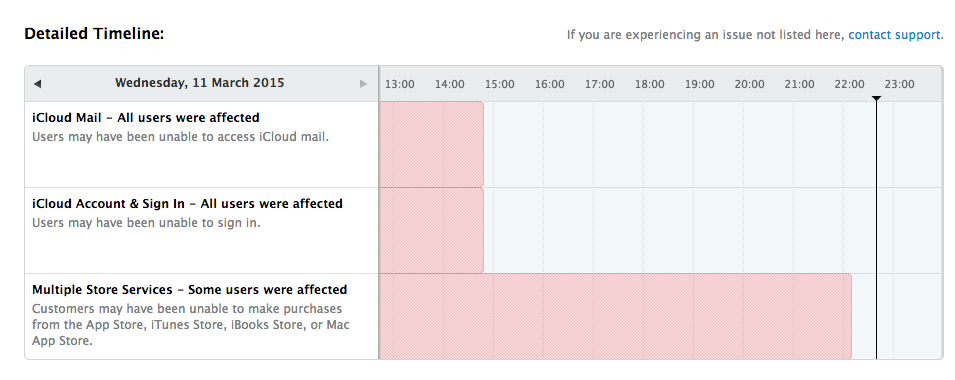This screenshot has height=380, width=955.
Task: Click the 18:00 time label
Action: tap(649, 85)
